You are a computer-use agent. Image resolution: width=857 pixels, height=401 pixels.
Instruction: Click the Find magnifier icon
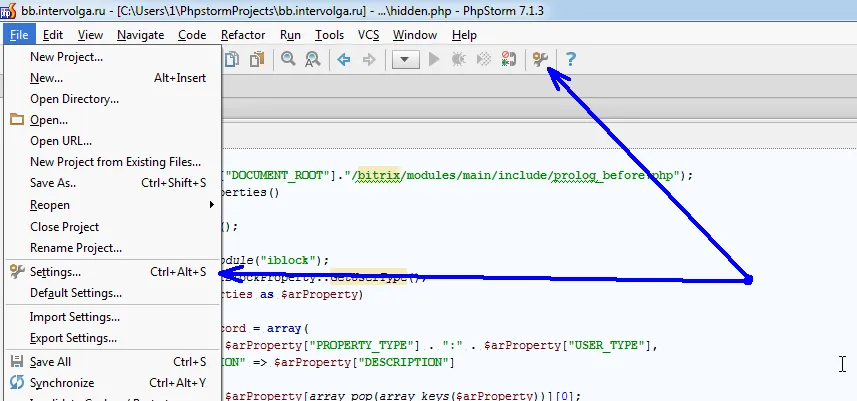(x=288, y=59)
